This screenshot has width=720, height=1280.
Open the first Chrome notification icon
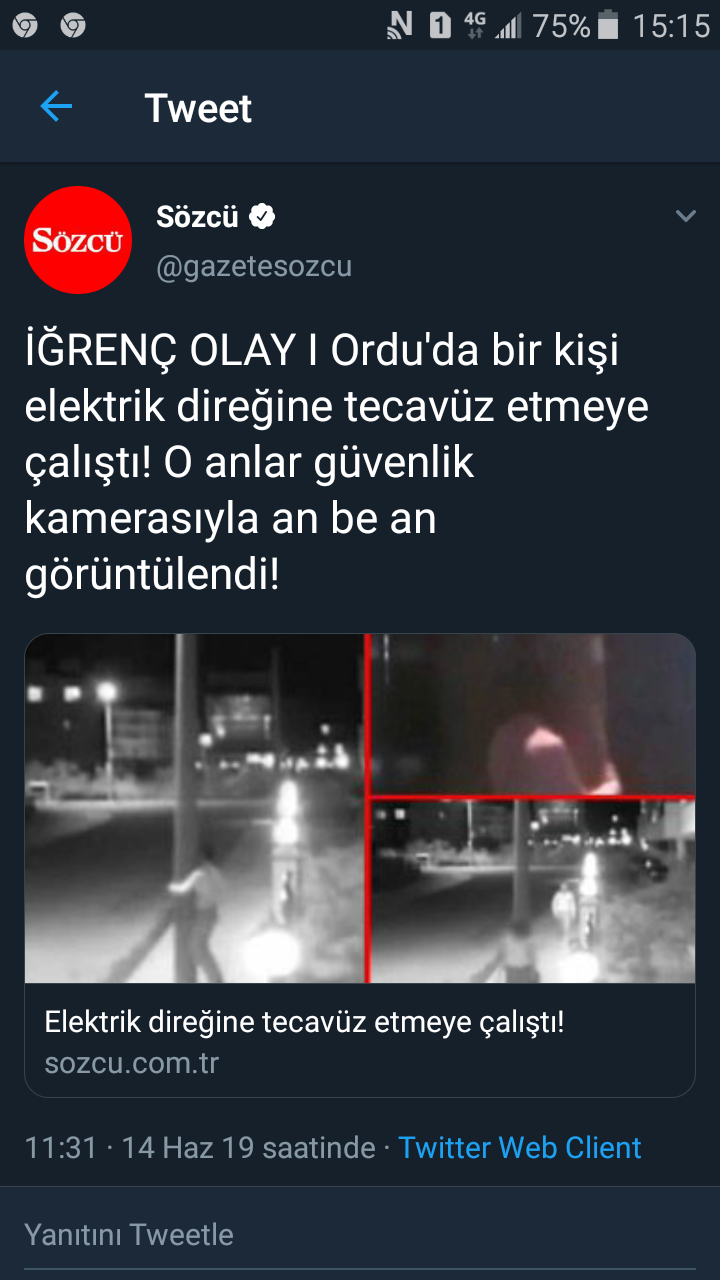[25, 25]
